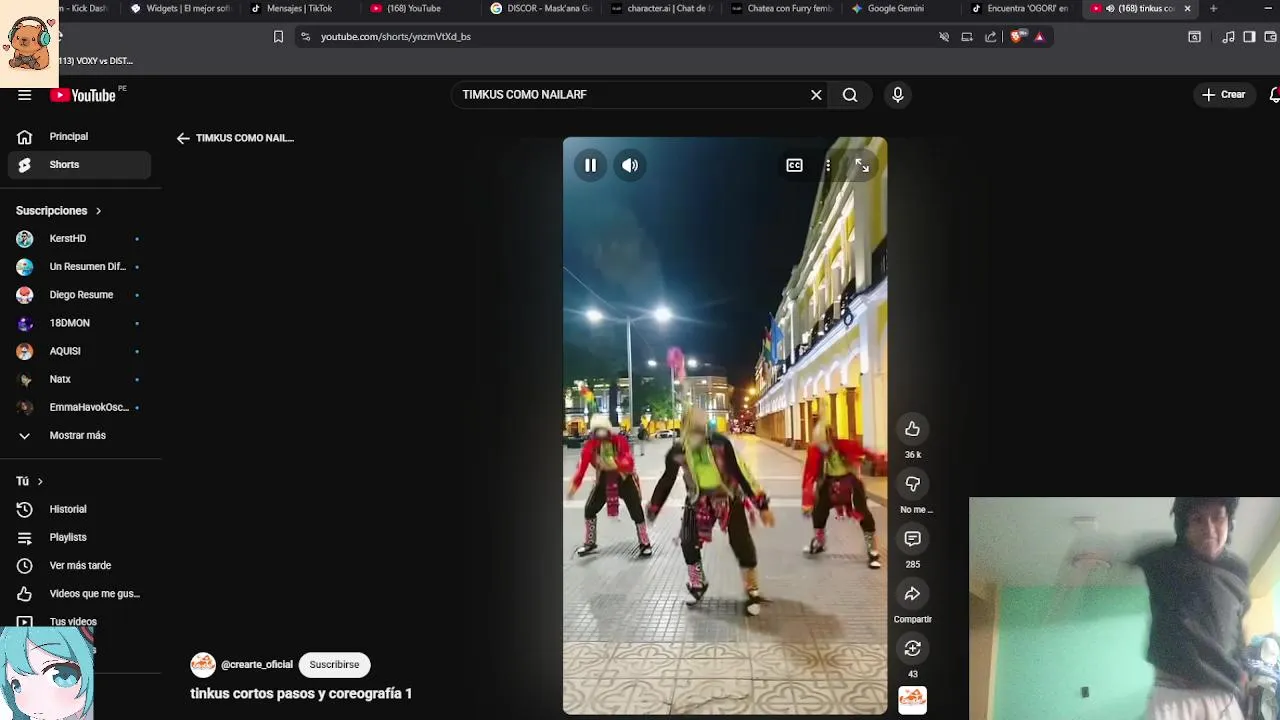The height and width of the screenshot is (720, 1280).
Task: Expand the short to fullscreen
Action: tap(862, 165)
